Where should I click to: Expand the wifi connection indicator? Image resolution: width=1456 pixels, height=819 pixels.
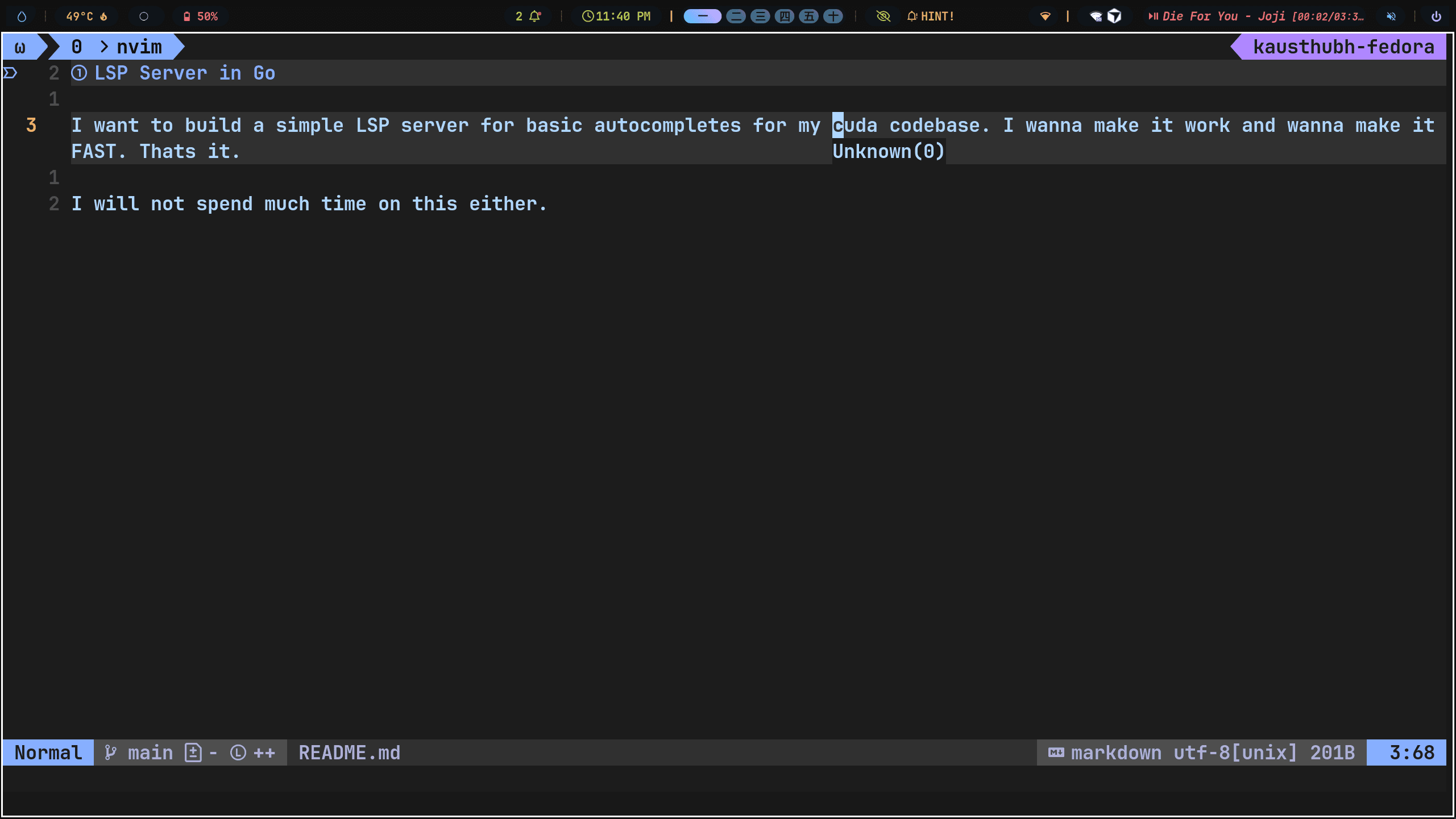click(1046, 16)
